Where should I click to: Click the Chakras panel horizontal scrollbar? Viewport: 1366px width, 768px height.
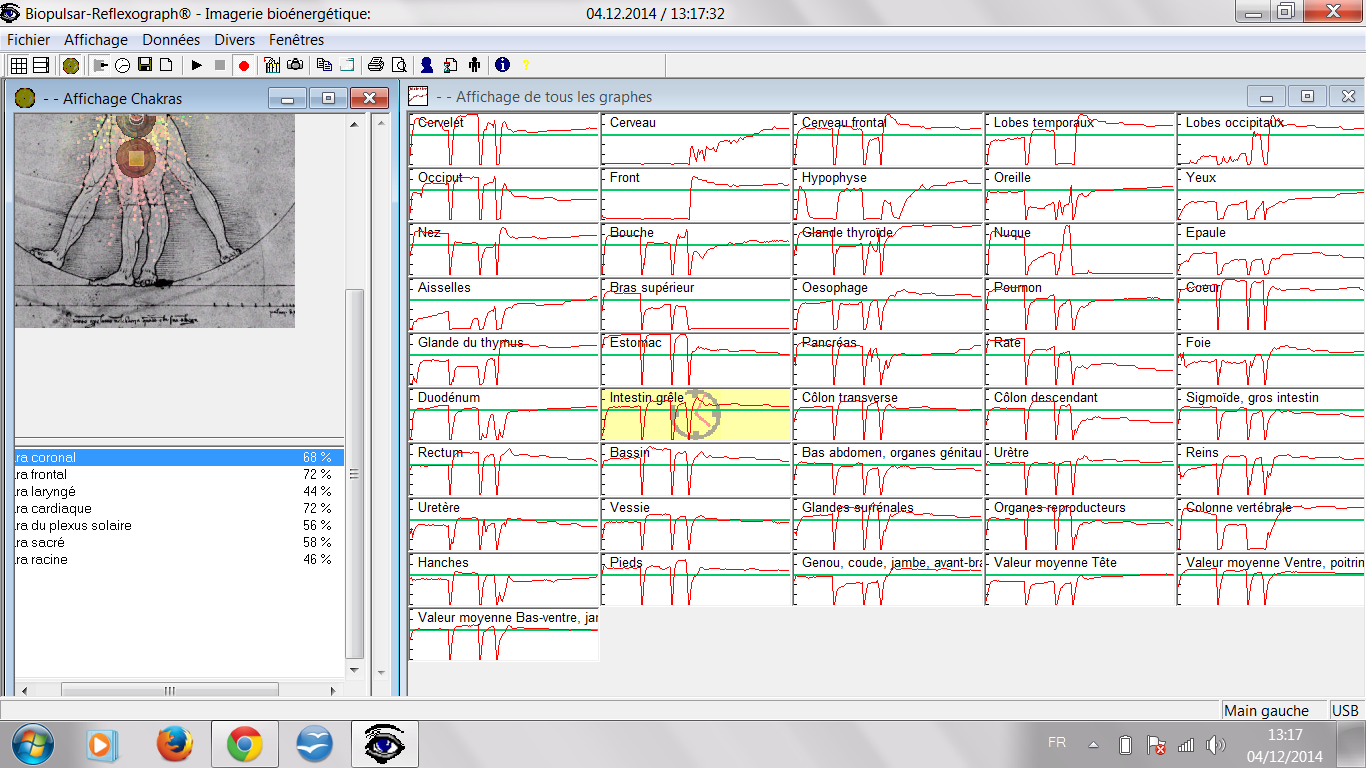point(170,690)
